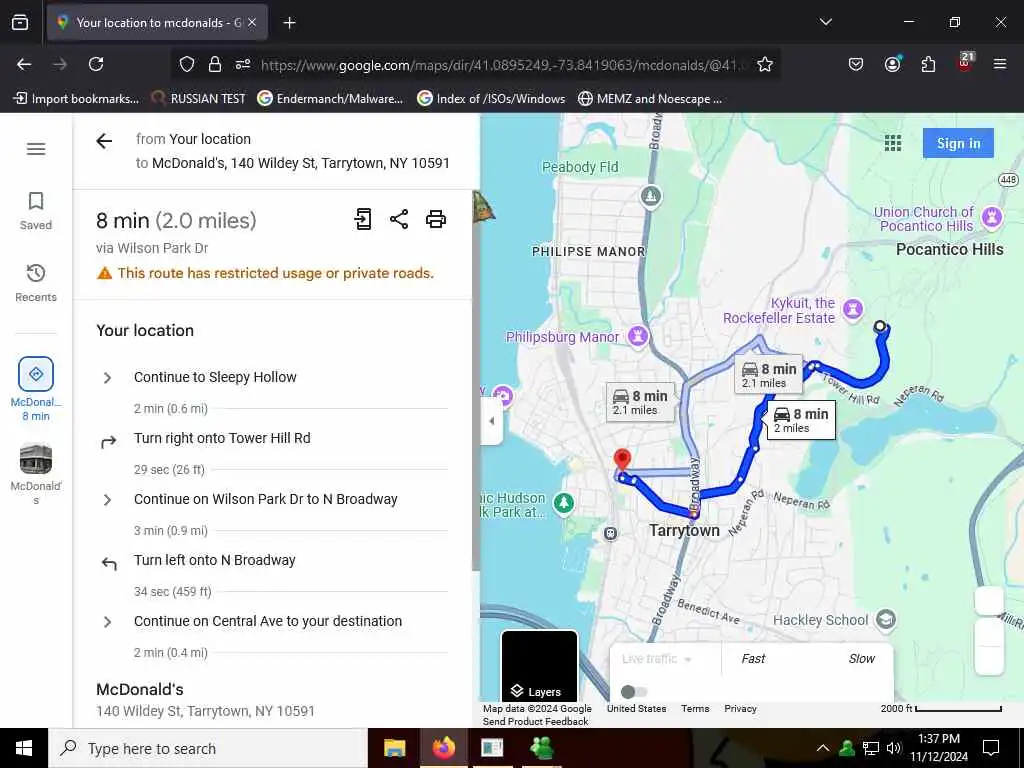Click the McDonald's destination red pin
1024x768 pixels.
click(622, 460)
